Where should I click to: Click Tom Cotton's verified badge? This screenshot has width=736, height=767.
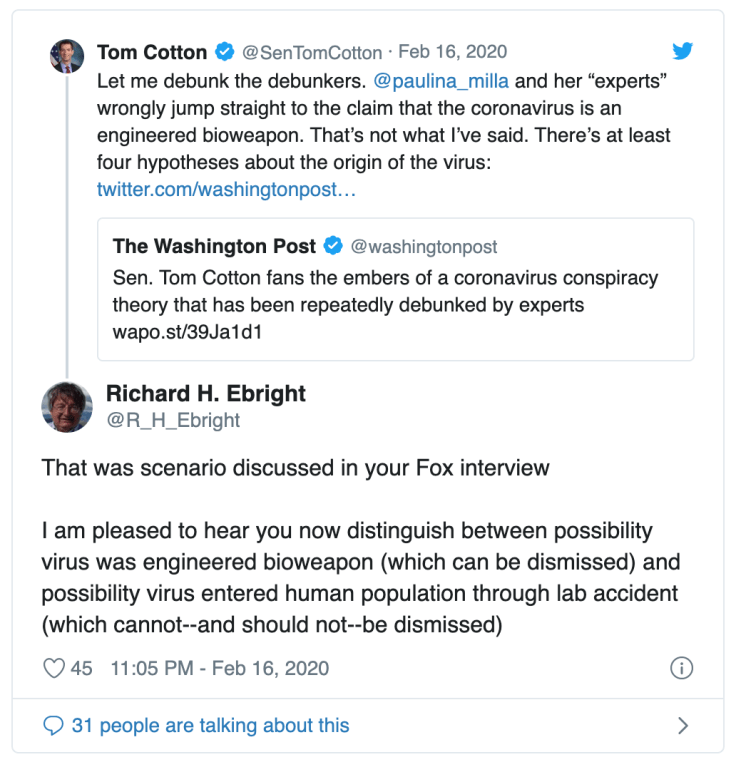click(x=226, y=52)
